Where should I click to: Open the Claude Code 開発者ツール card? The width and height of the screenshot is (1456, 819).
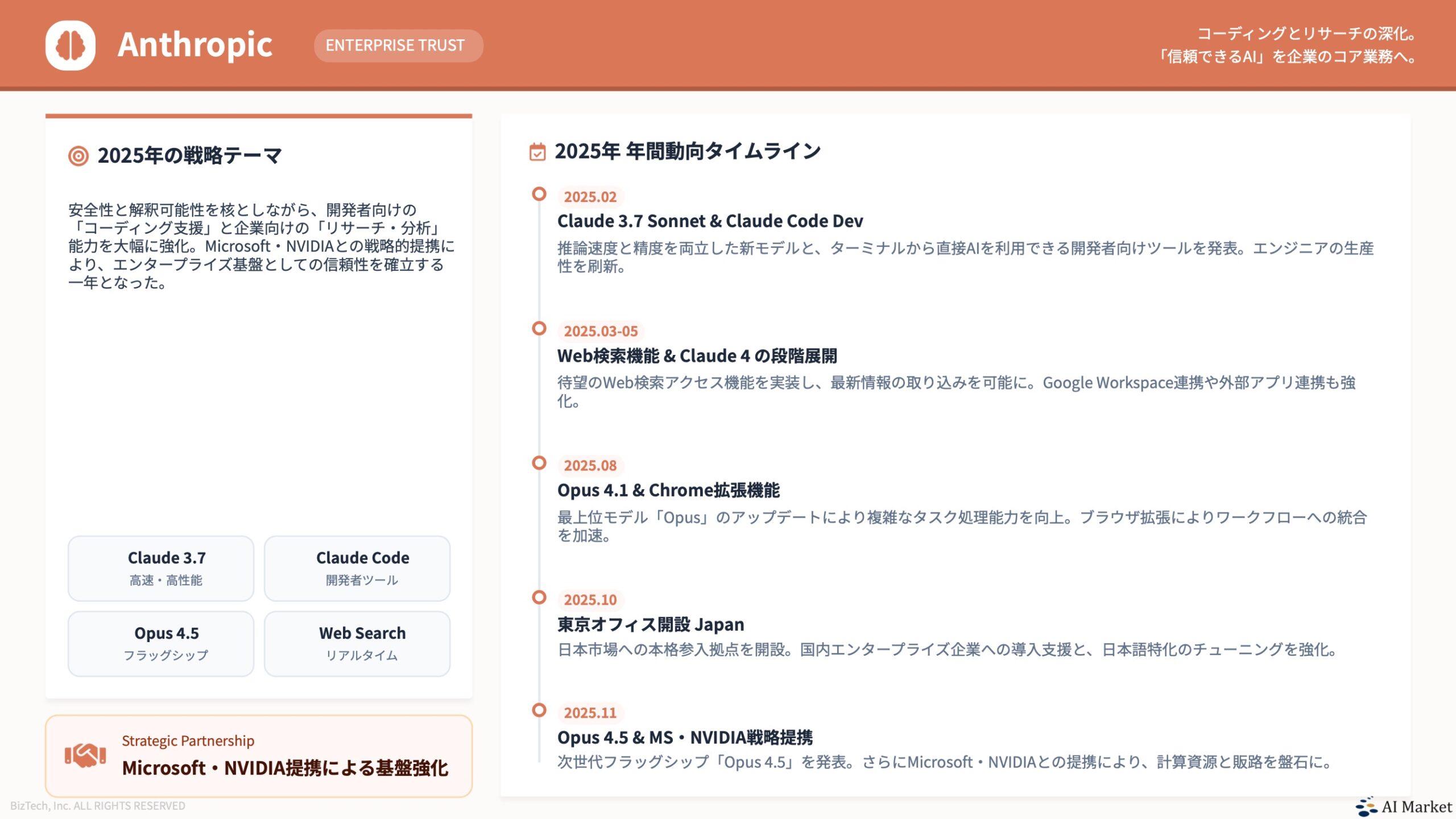click(x=357, y=568)
